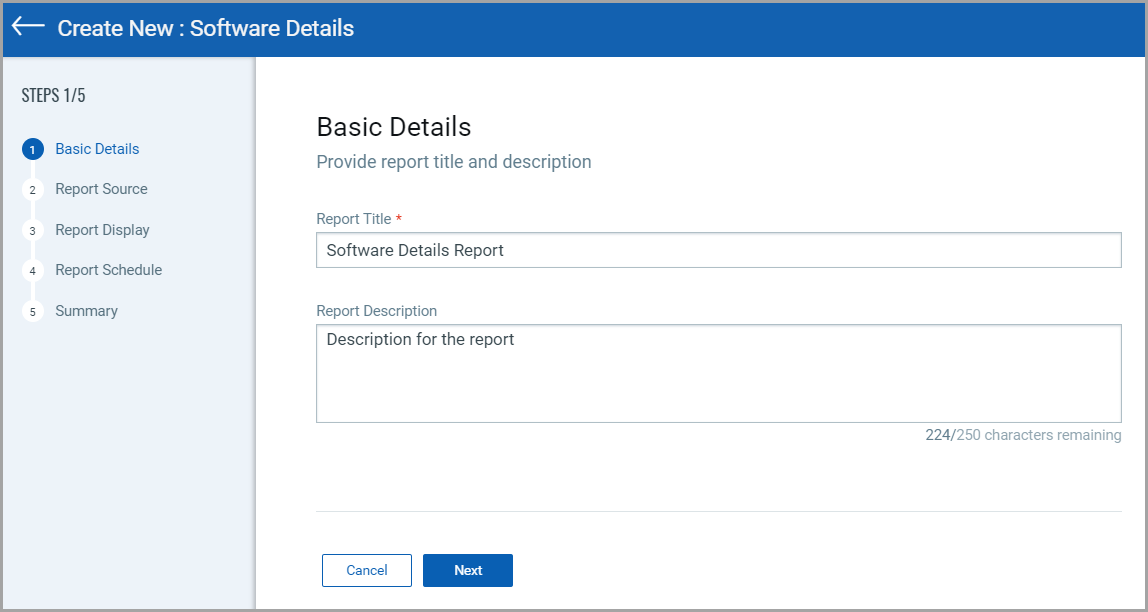Viewport: 1148px width, 612px height.
Task: Click step 4 circle for Report Schedule
Action: point(32,270)
